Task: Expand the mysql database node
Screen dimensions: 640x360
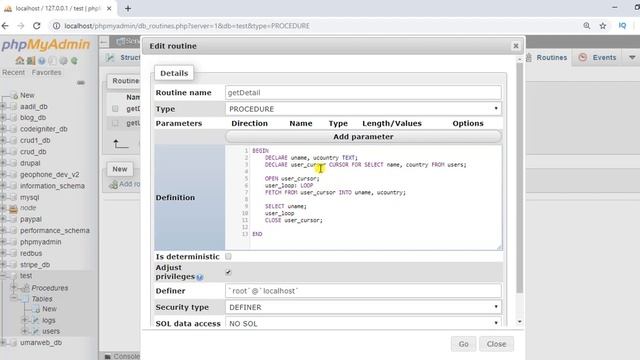Action: tap(3, 197)
